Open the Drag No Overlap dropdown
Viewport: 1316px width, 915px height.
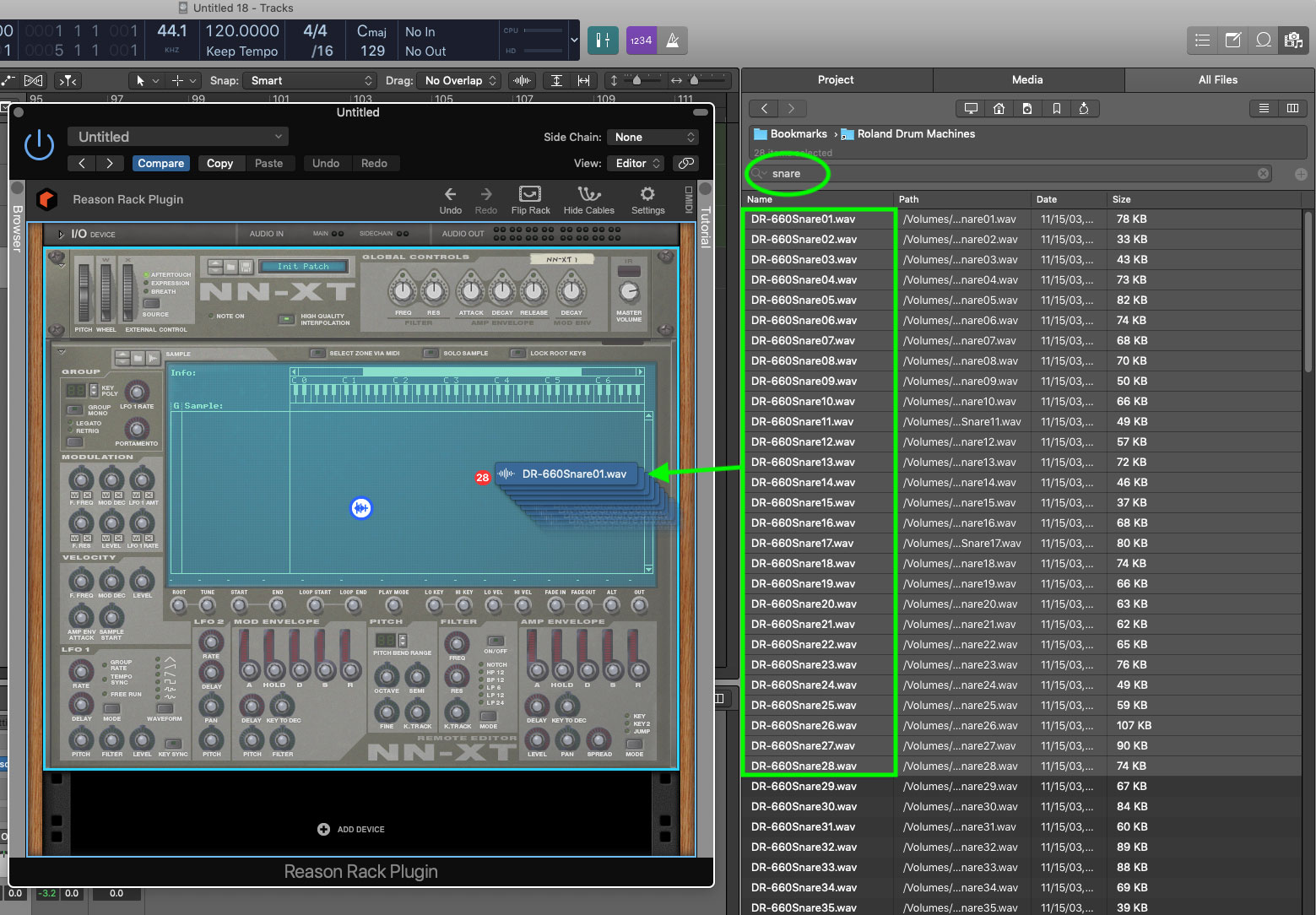tap(458, 80)
